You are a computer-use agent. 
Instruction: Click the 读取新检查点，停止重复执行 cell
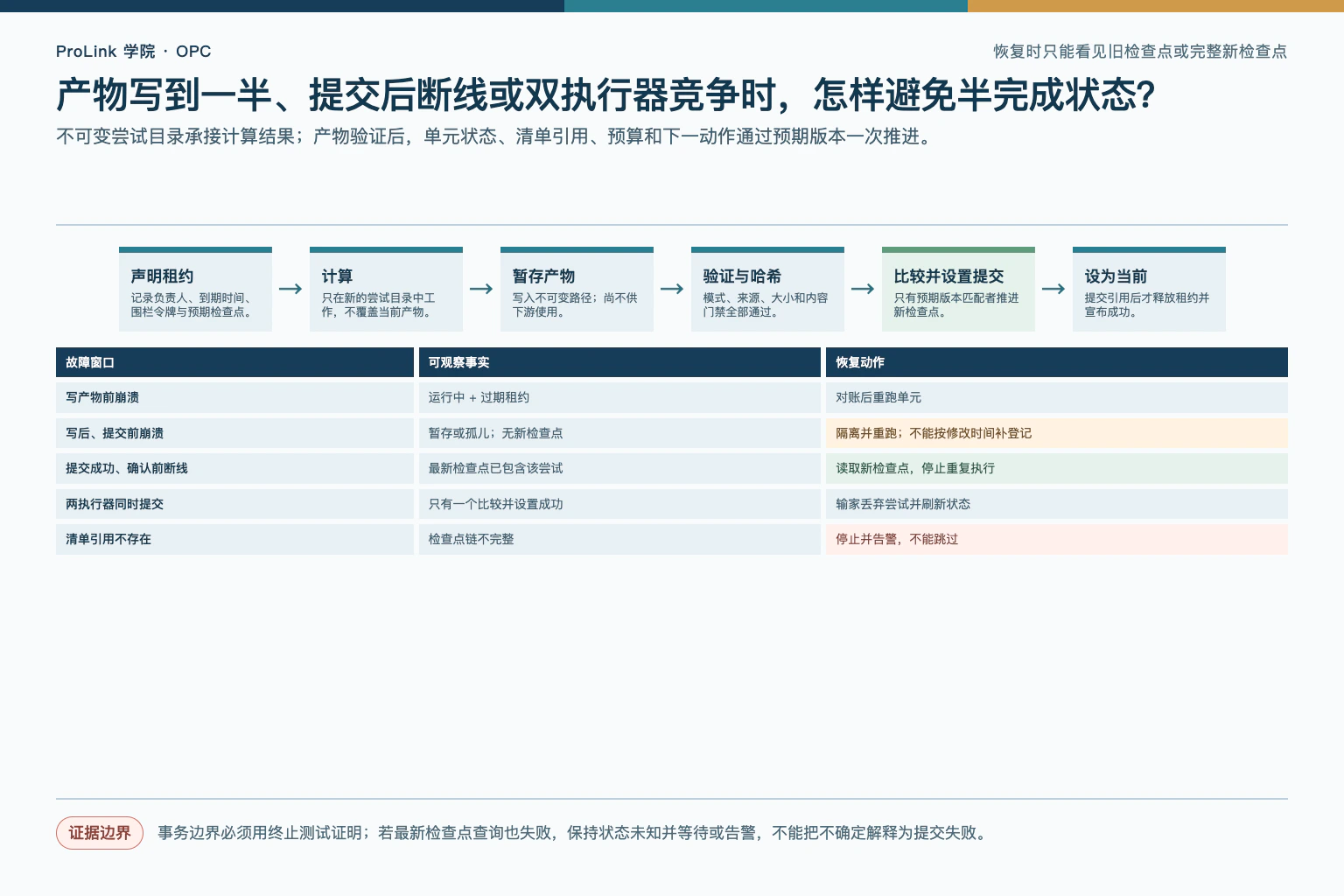point(1057,468)
